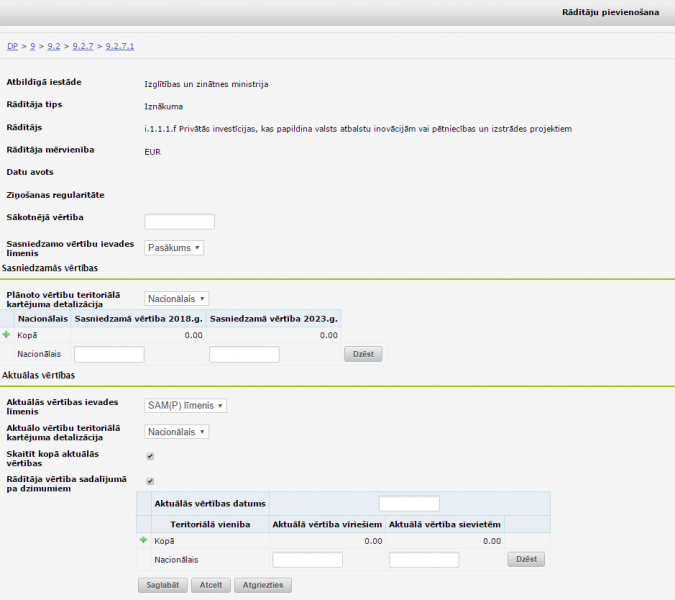Open the 9.2 breadcrumb link
Image resolution: width=675 pixels, height=600 pixels.
click(54, 46)
